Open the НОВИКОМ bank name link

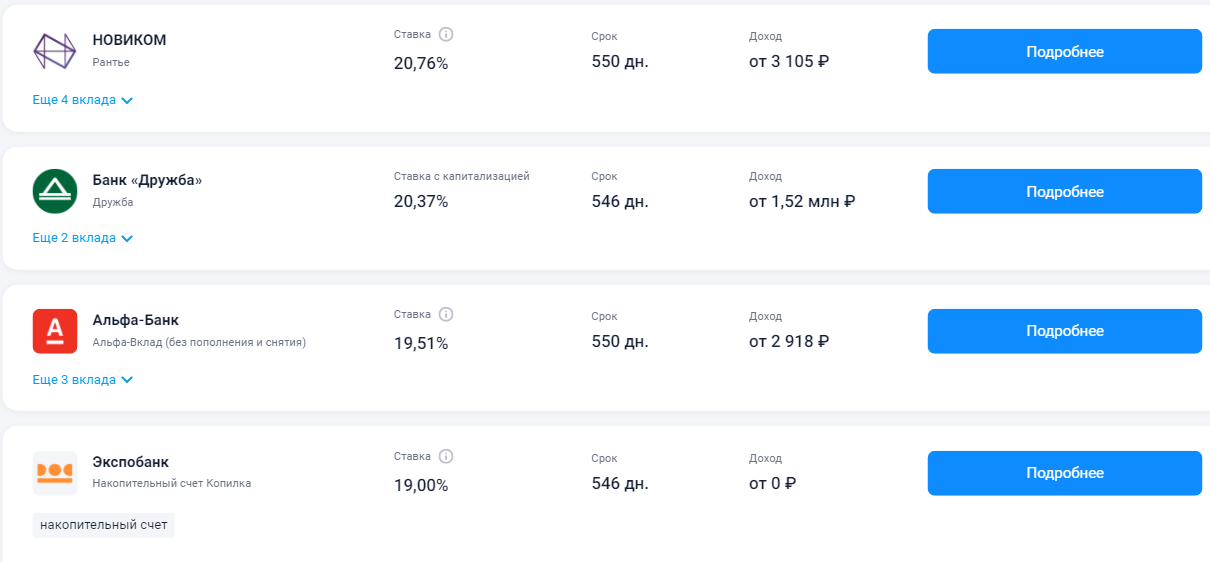click(x=129, y=40)
